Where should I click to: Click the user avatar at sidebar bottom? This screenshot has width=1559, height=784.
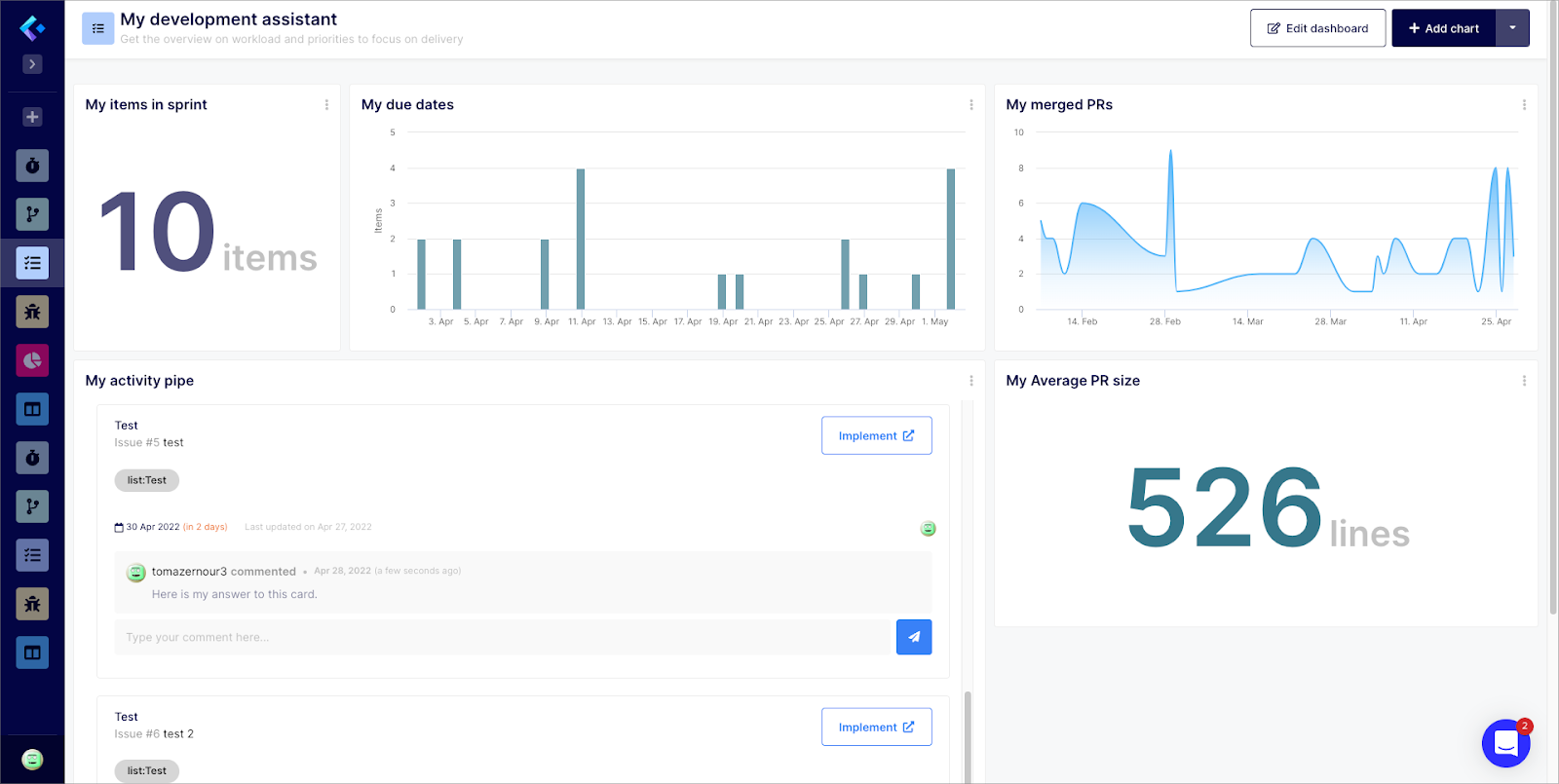click(32, 760)
